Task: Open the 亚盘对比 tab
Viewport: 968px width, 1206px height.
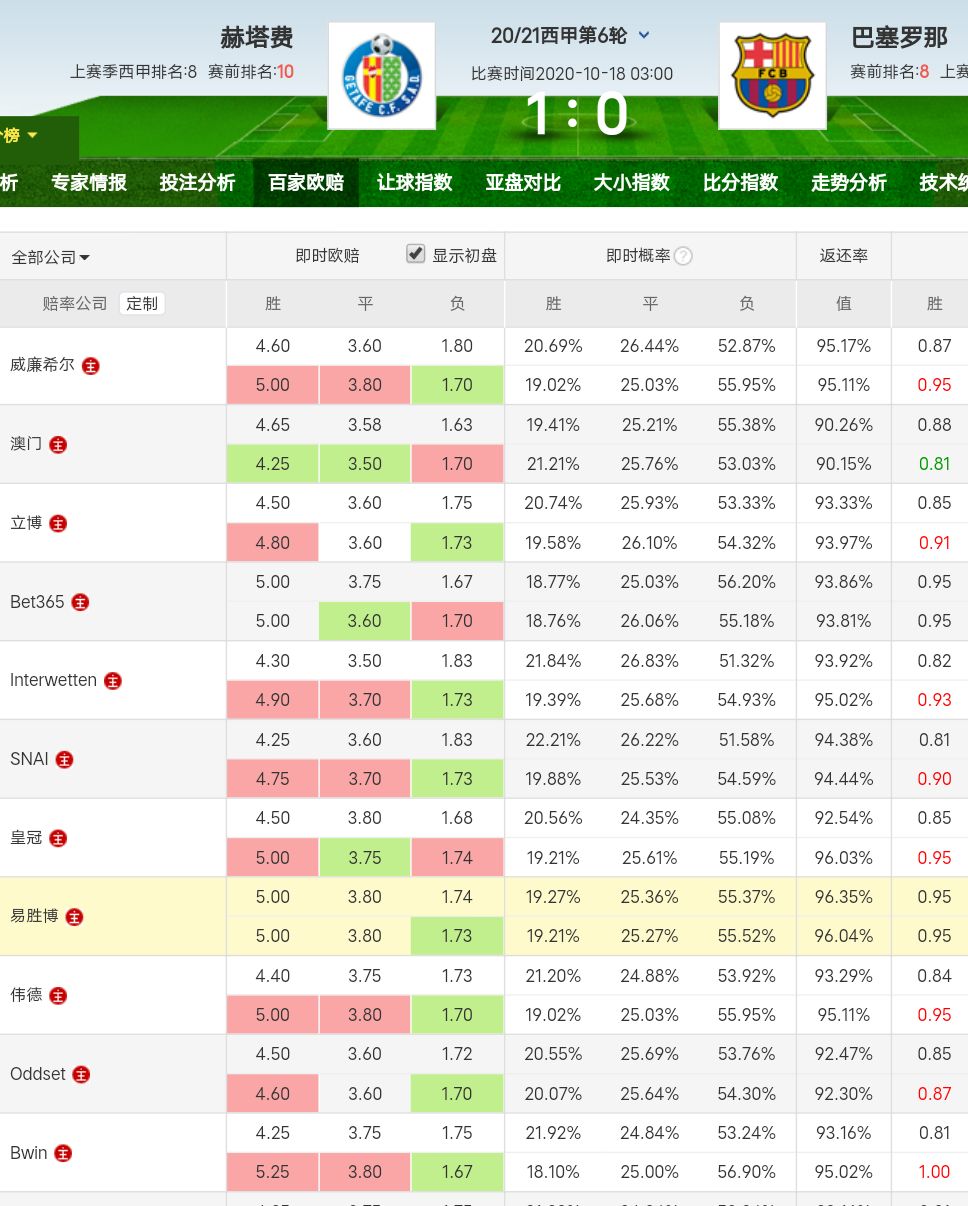Action: click(x=522, y=182)
